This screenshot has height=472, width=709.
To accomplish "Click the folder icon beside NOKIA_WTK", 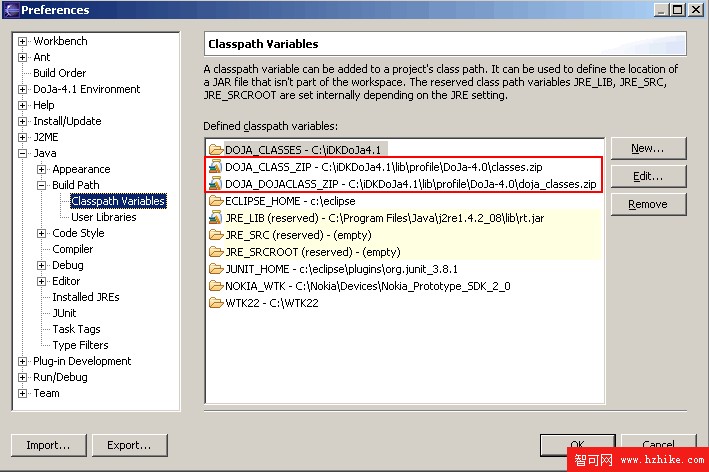I will (216, 286).
